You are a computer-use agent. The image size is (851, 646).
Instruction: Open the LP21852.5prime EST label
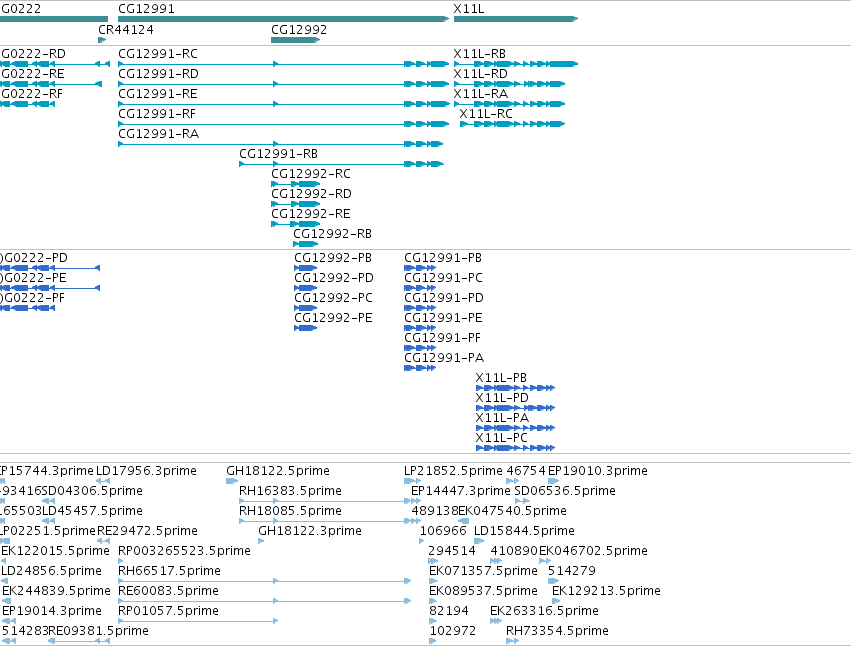point(453,471)
